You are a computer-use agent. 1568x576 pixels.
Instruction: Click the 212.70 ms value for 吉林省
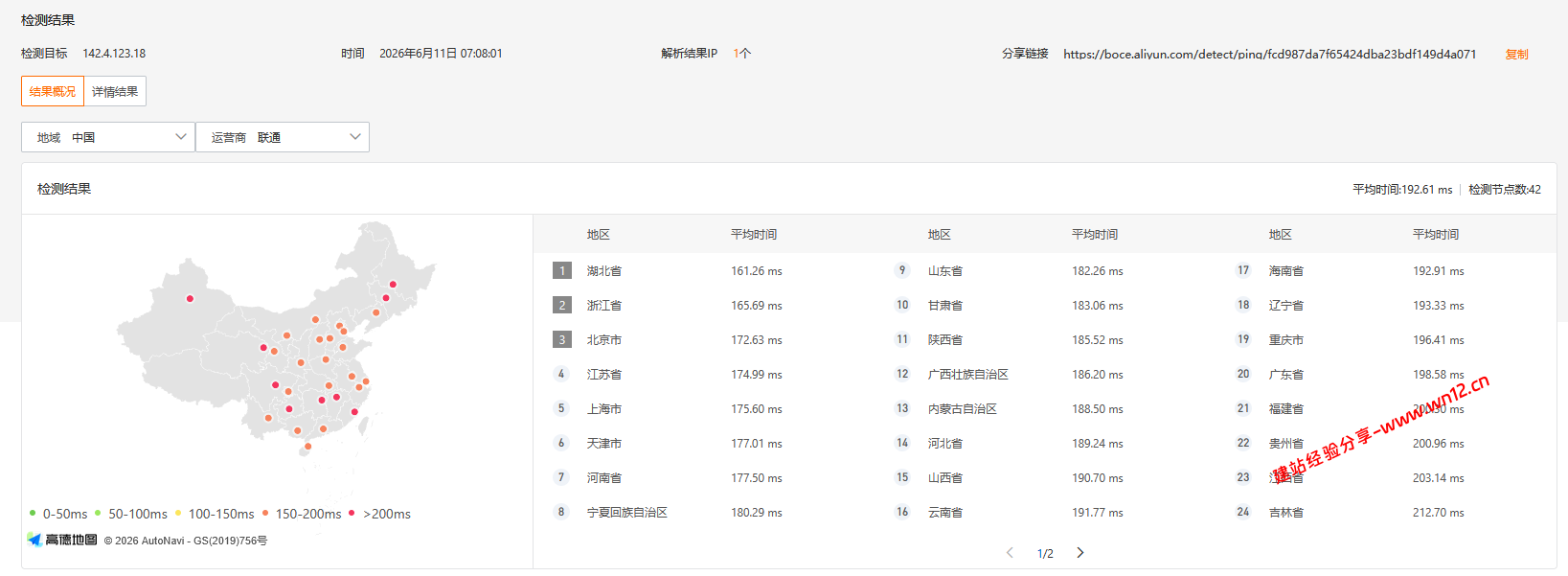pyautogui.click(x=1439, y=513)
